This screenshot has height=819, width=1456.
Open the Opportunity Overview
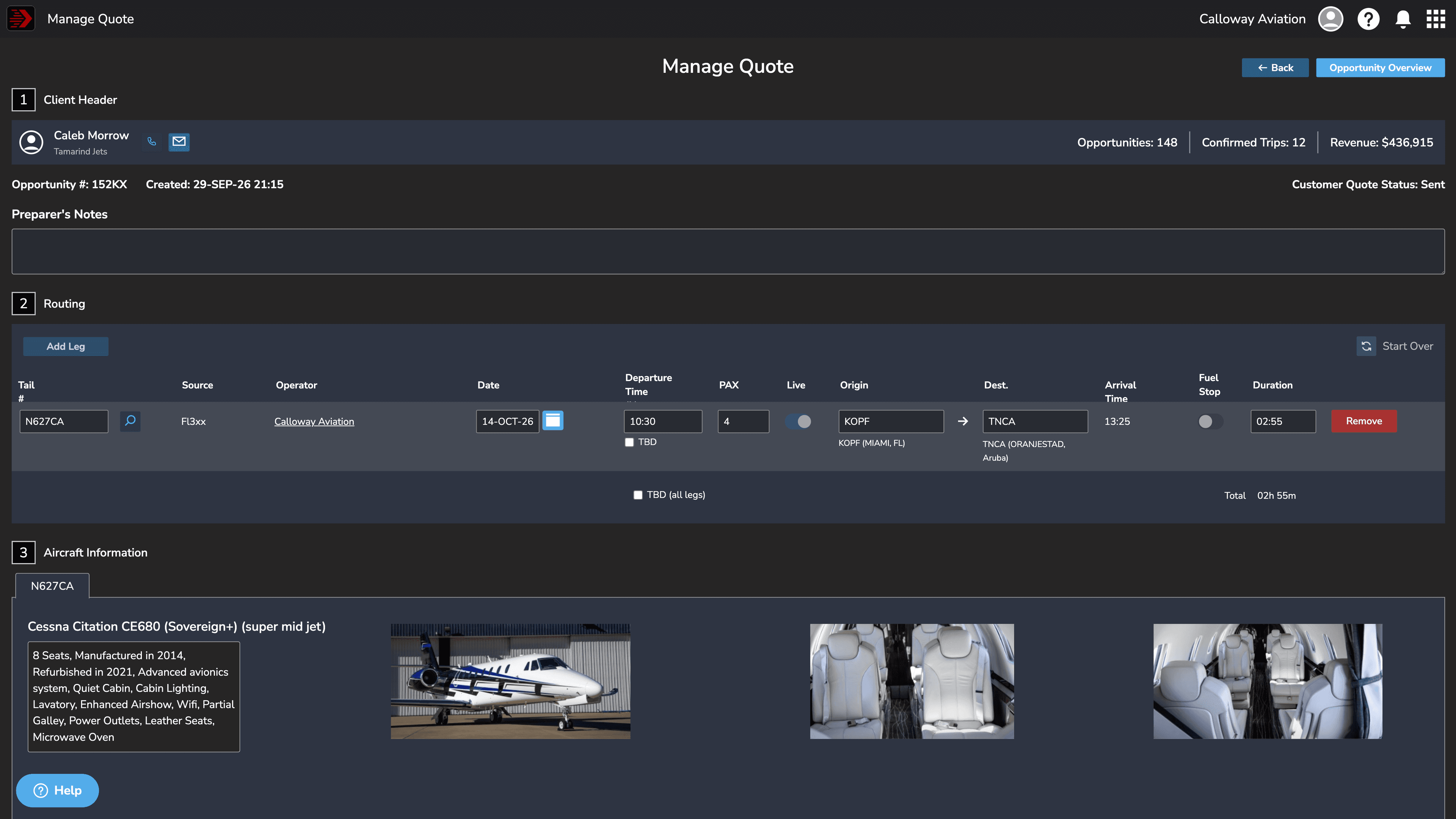pos(1380,67)
